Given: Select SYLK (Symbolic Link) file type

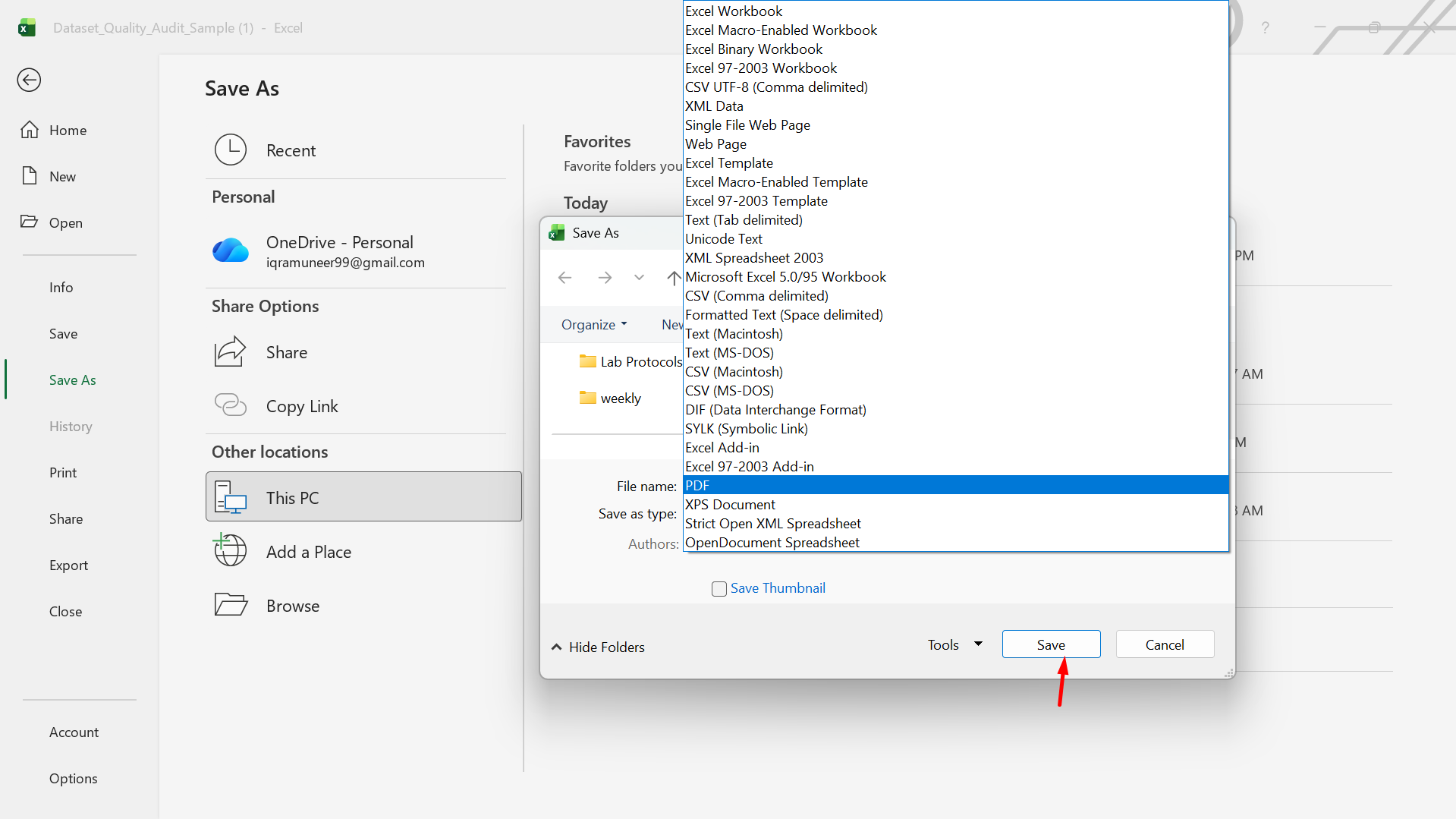Looking at the screenshot, I should (x=956, y=428).
